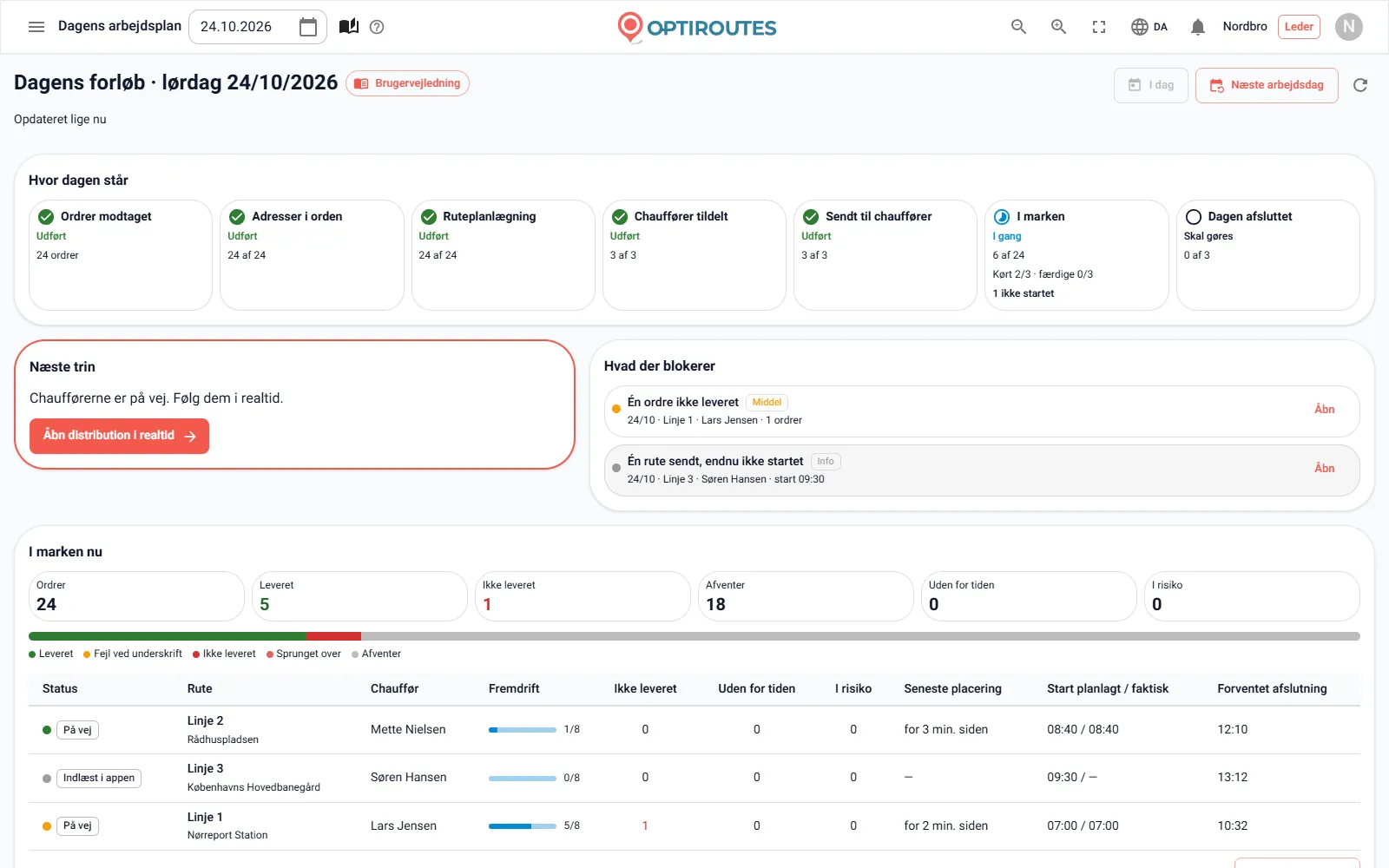The width and height of the screenshot is (1389, 868).
Task: Open the Ordrer modtaget step card
Action: (121, 255)
